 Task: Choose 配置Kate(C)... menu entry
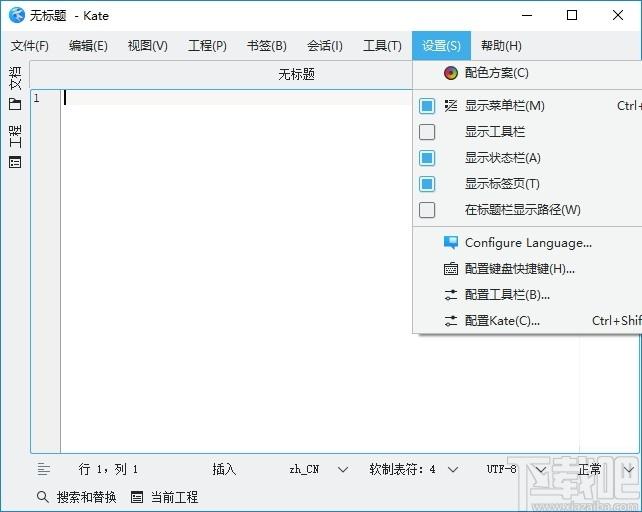pos(528,321)
